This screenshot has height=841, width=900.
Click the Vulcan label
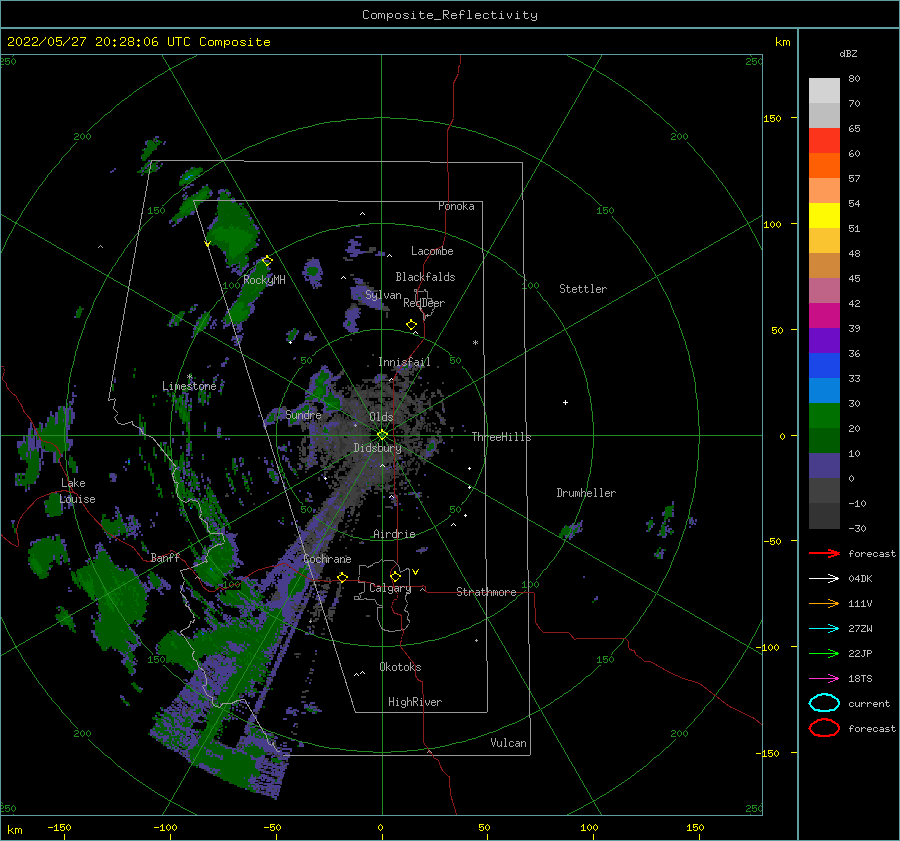509,743
